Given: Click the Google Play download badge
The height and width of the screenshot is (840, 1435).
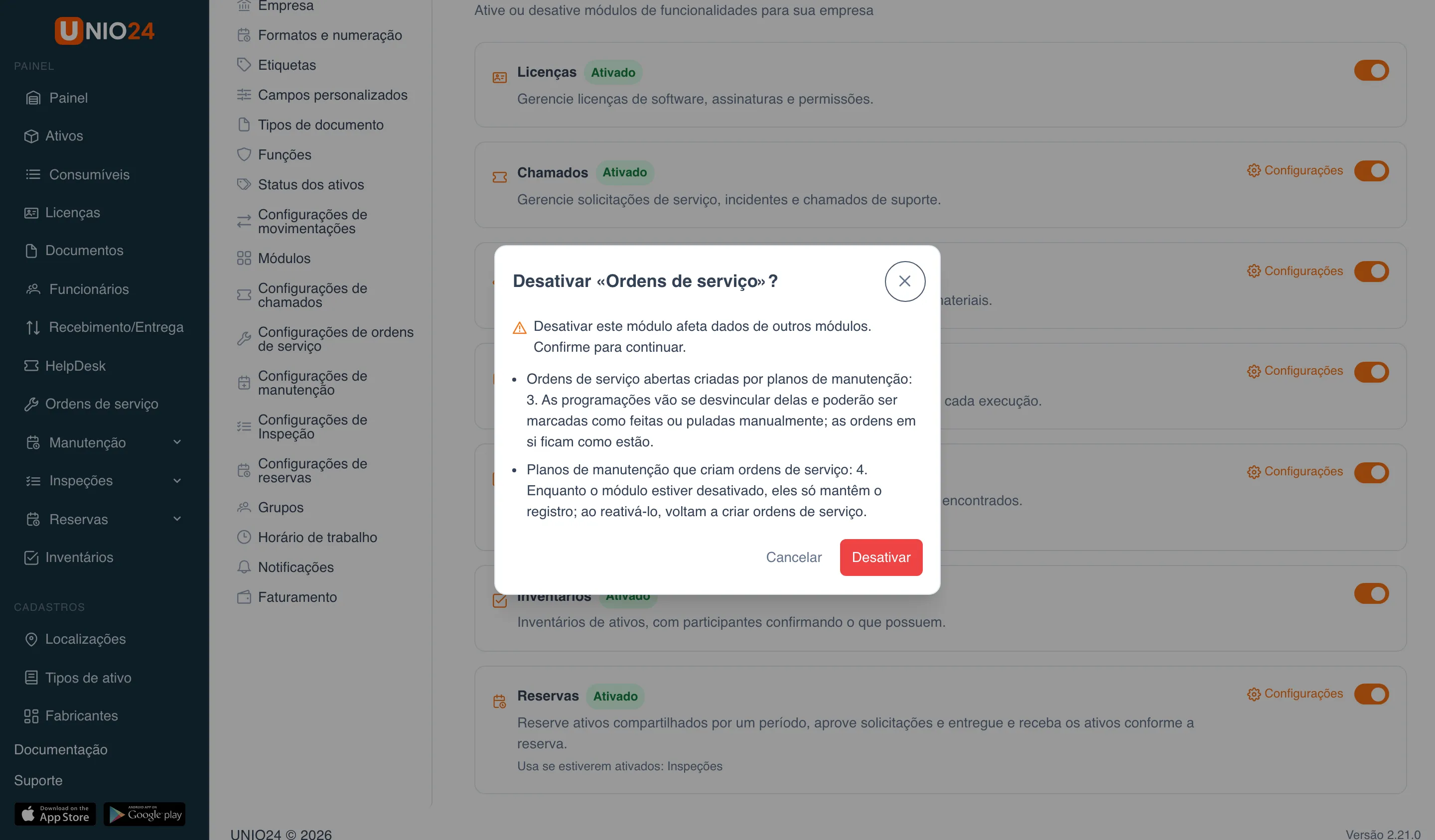Looking at the screenshot, I should click(144, 815).
